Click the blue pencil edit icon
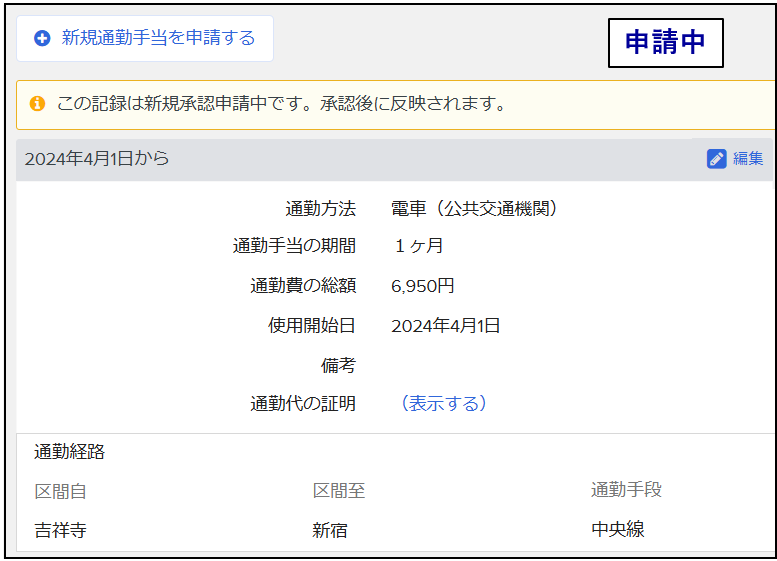 (716, 159)
